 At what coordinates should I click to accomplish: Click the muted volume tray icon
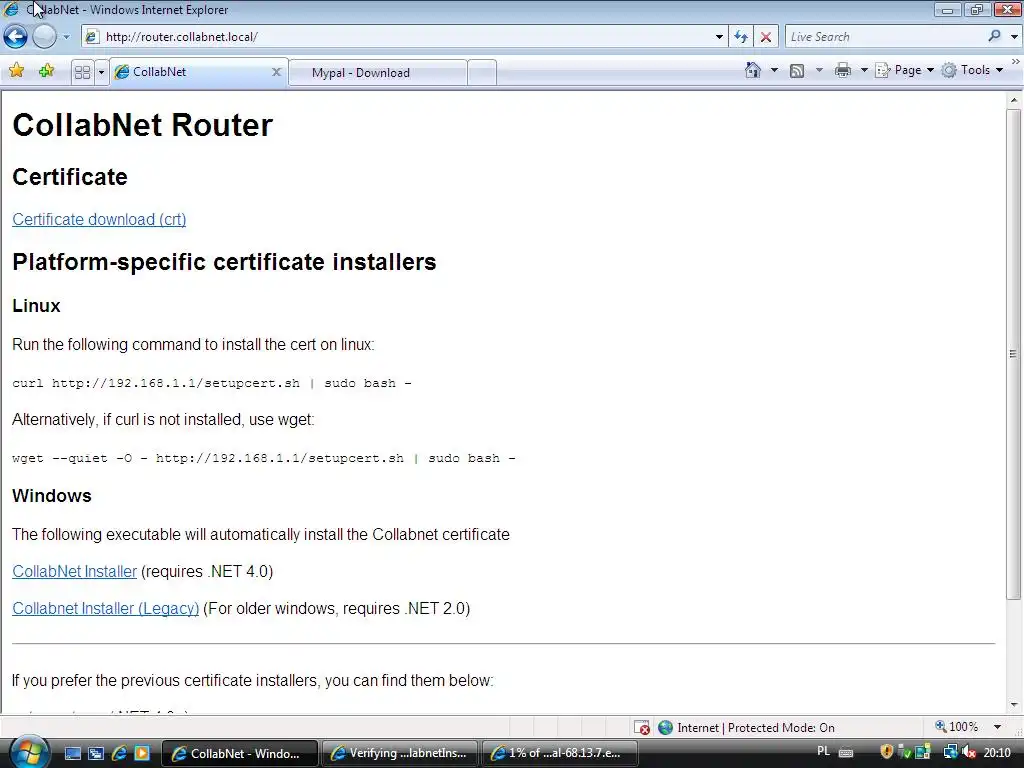coord(969,753)
